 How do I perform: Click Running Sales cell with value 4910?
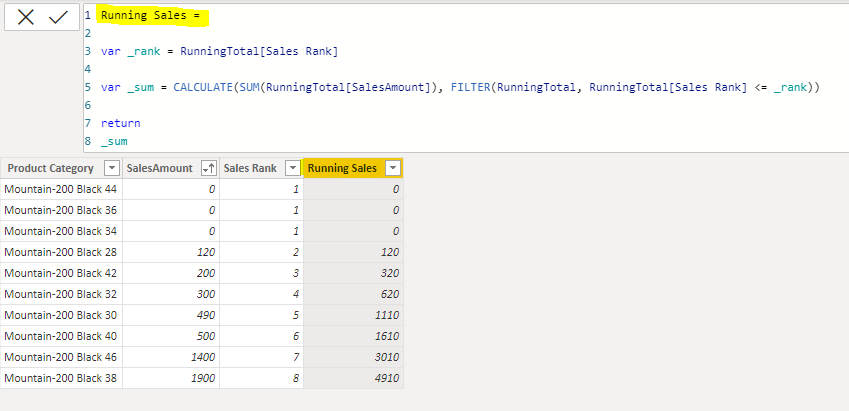pos(354,378)
